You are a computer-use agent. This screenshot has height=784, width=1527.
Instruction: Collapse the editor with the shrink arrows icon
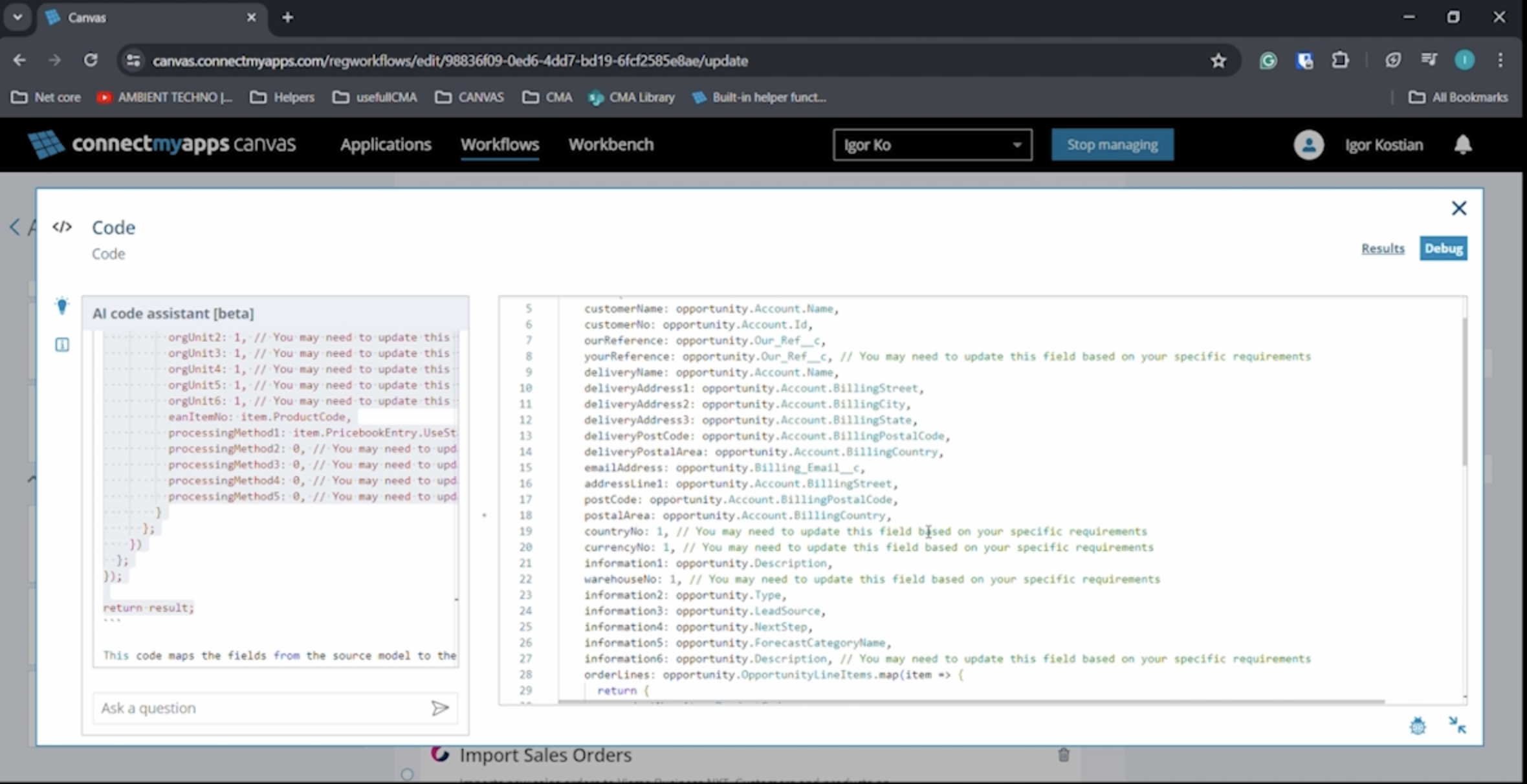[x=1457, y=725]
